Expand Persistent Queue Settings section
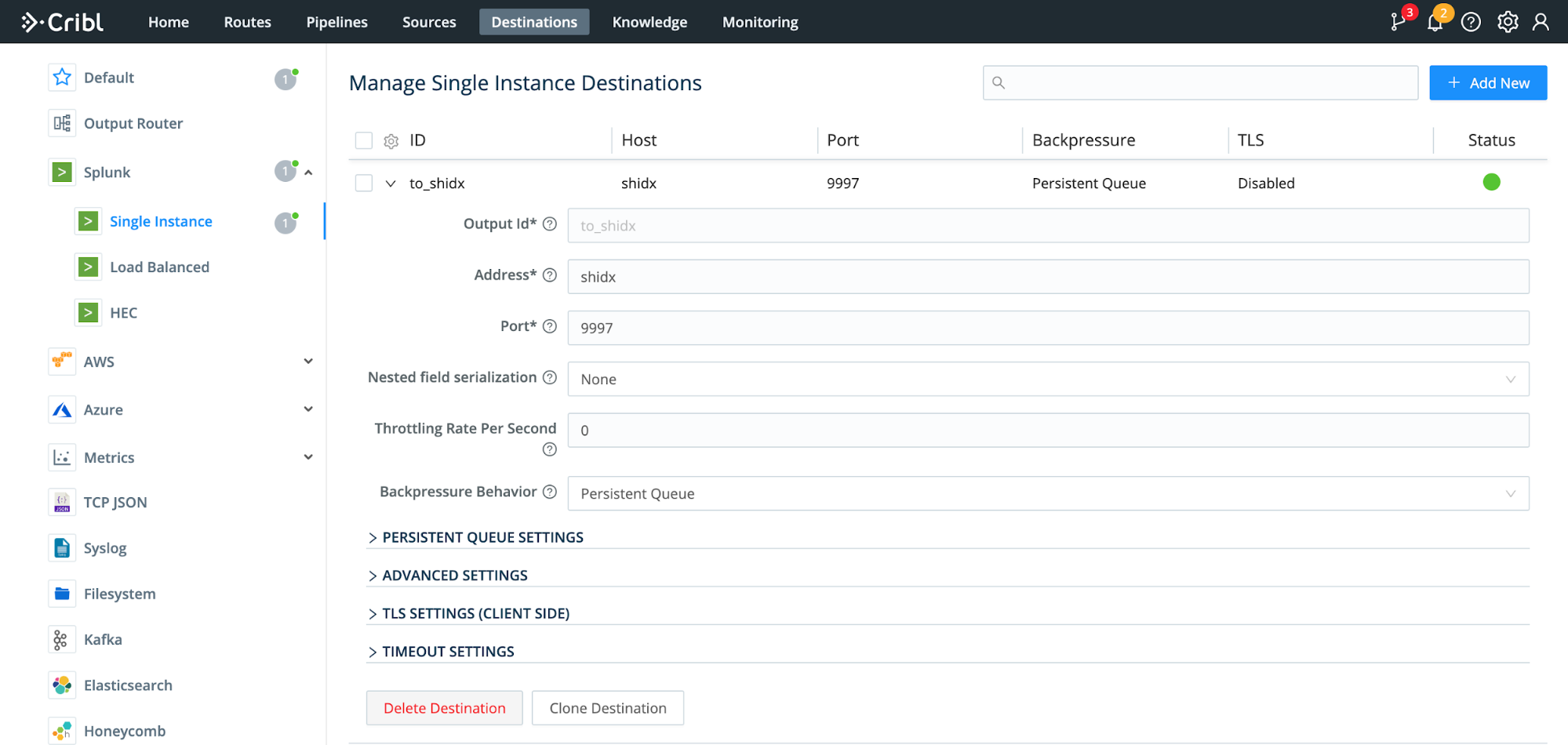Image resolution: width=1568 pixels, height=745 pixels. click(475, 537)
